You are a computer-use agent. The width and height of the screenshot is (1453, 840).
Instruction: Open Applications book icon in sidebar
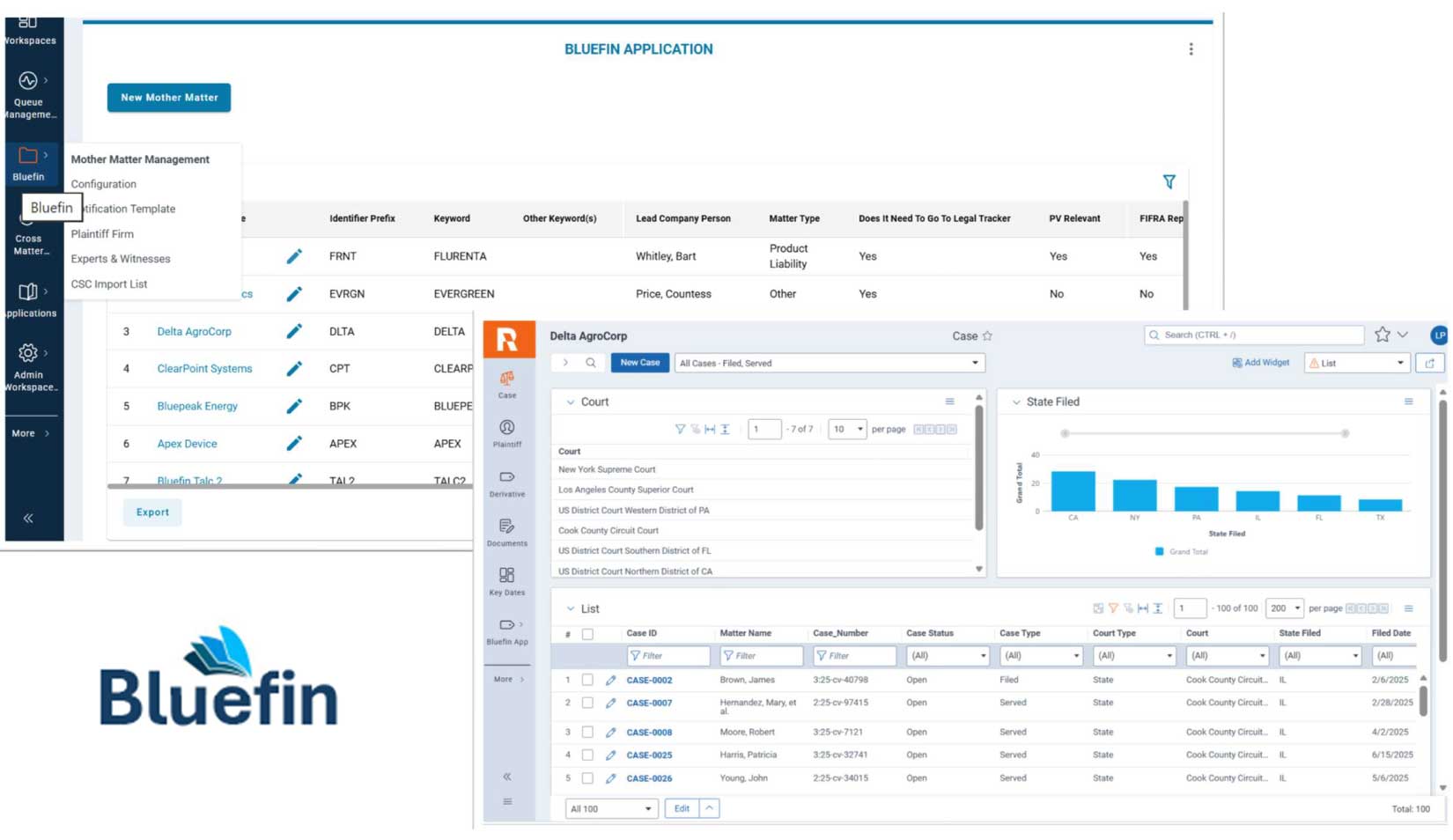click(28, 291)
